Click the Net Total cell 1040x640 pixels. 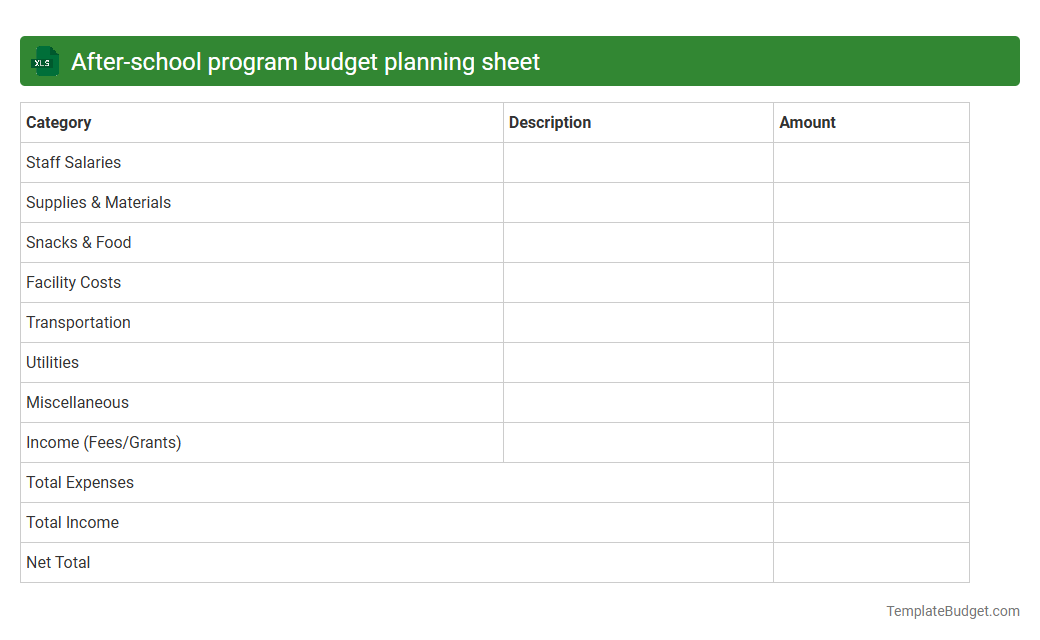[58, 562]
